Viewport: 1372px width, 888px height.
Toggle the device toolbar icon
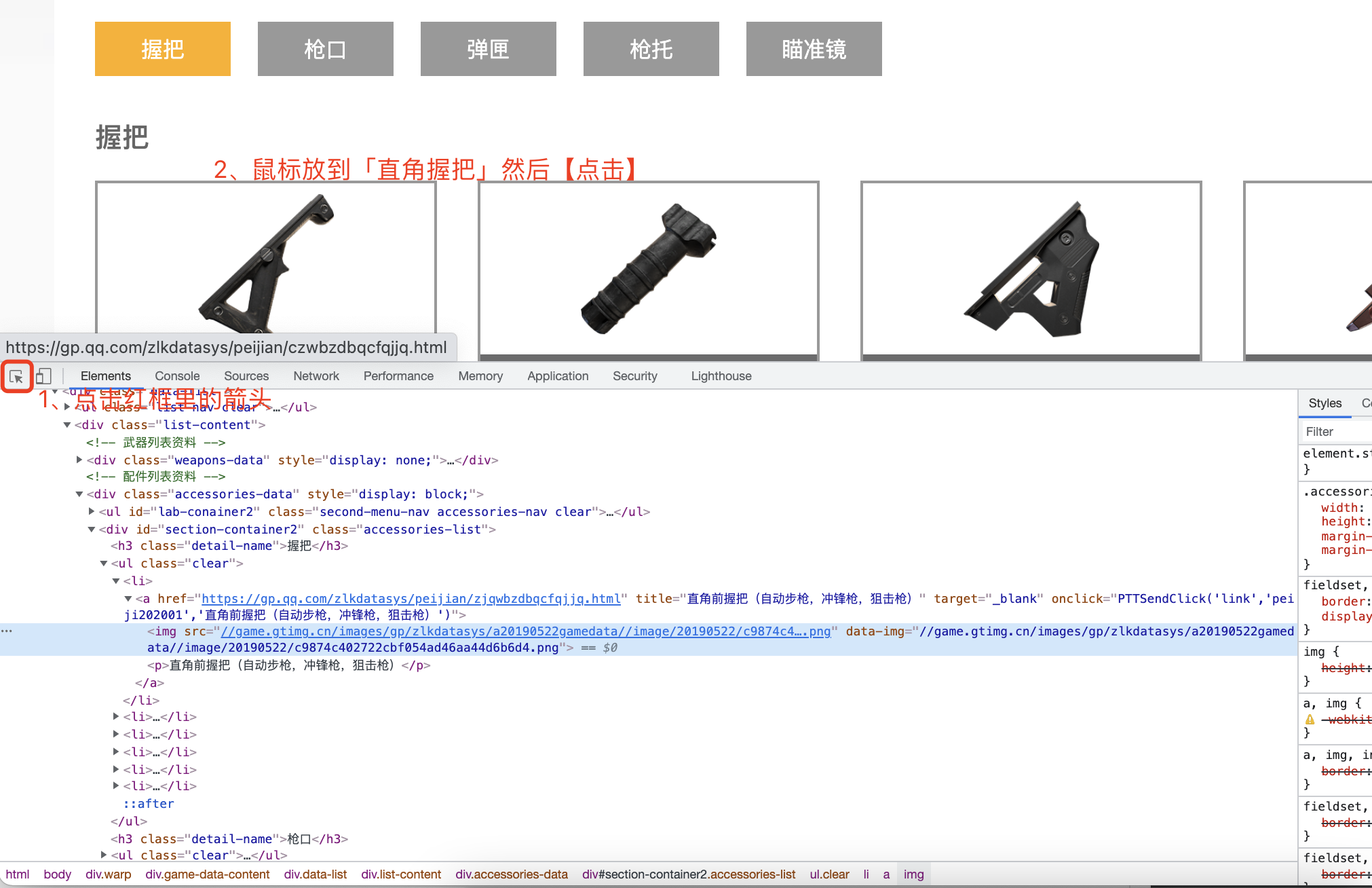click(x=43, y=376)
